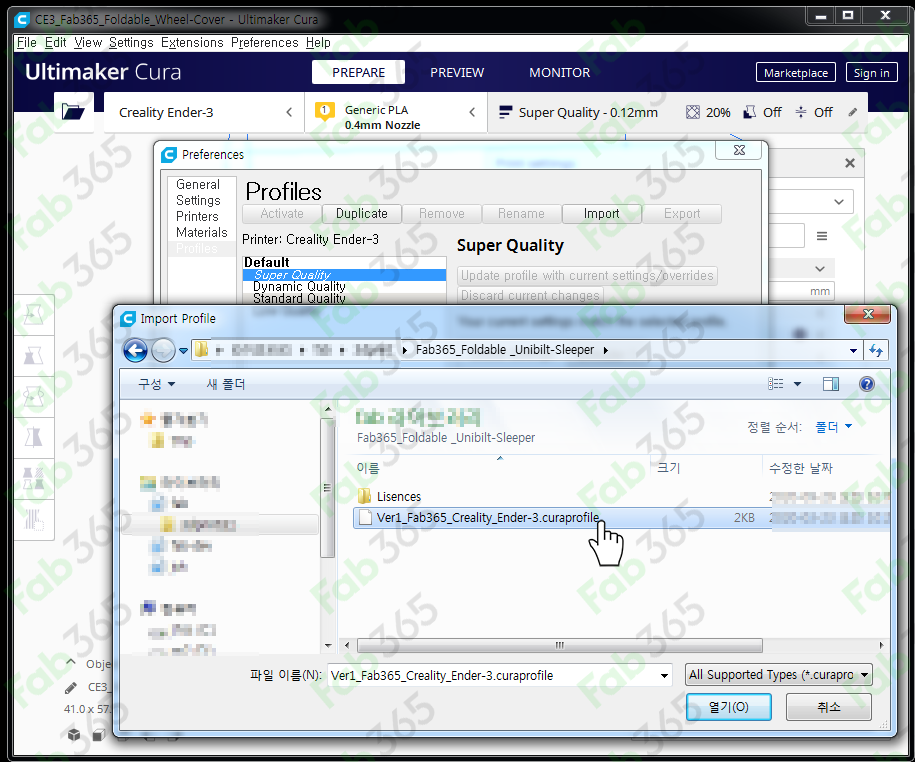This screenshot has width=915, height=762.
Task: Collapse the object list chevron
Action: 71,663
